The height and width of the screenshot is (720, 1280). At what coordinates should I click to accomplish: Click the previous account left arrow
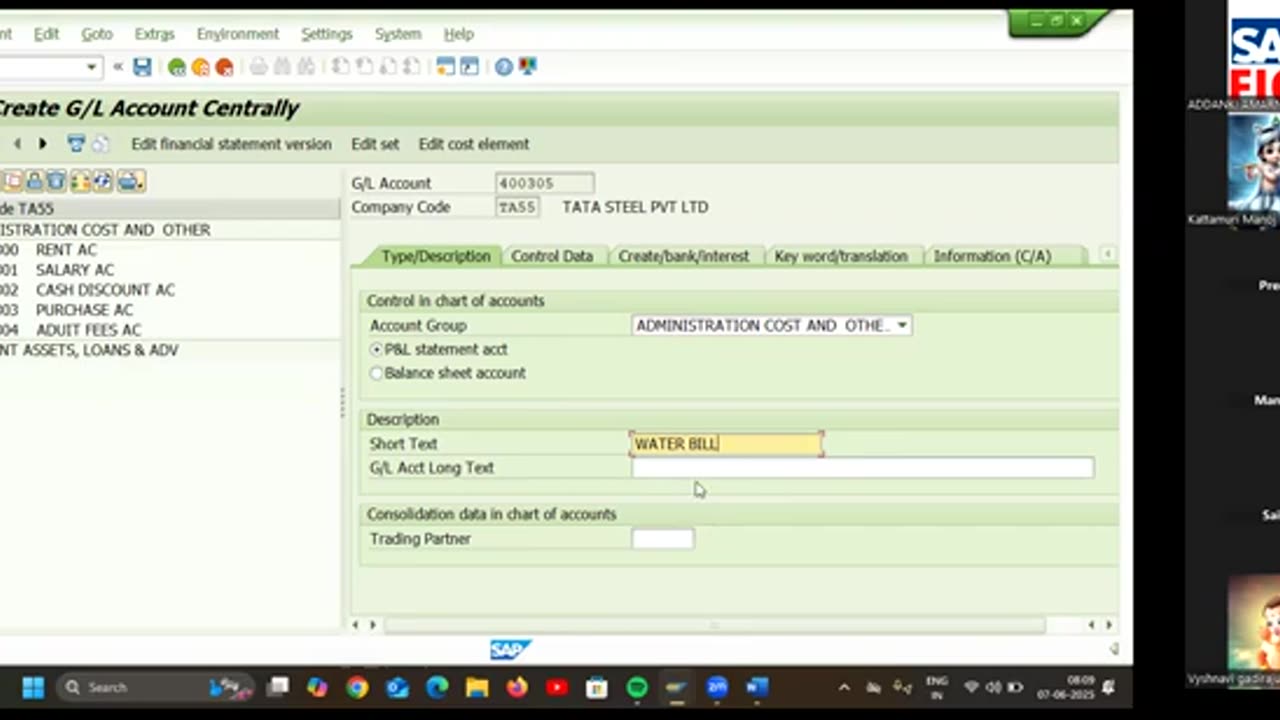(x=17, y=144)
